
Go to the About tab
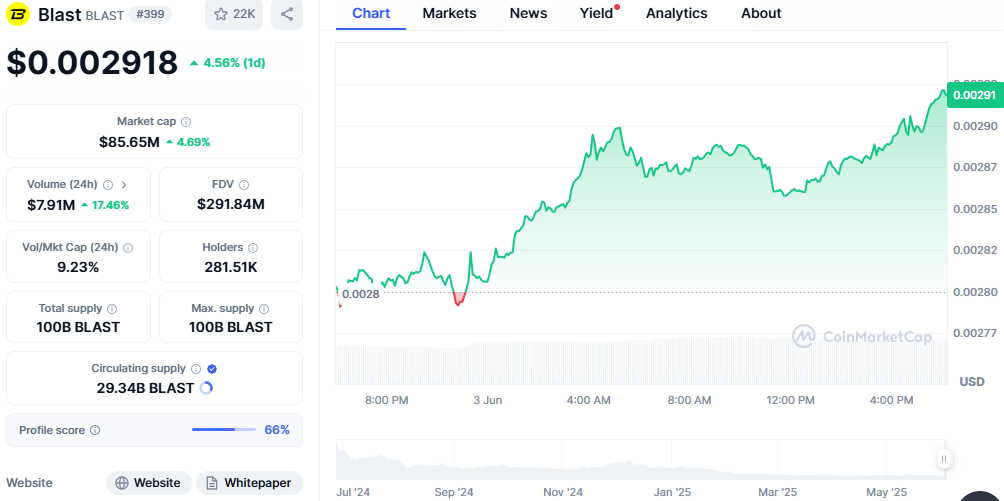click(761, 13)
